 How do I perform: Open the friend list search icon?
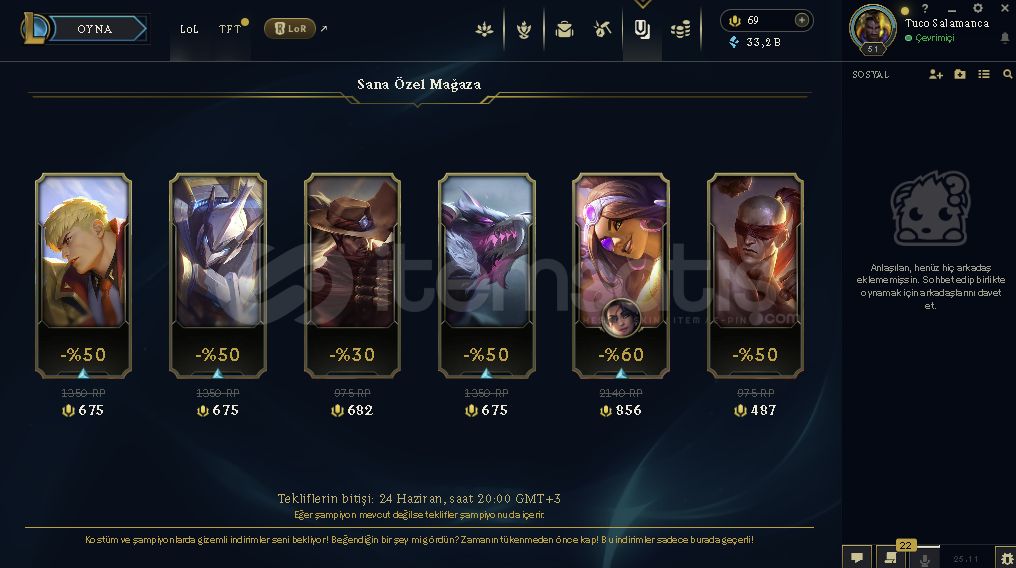(1008, 74)
